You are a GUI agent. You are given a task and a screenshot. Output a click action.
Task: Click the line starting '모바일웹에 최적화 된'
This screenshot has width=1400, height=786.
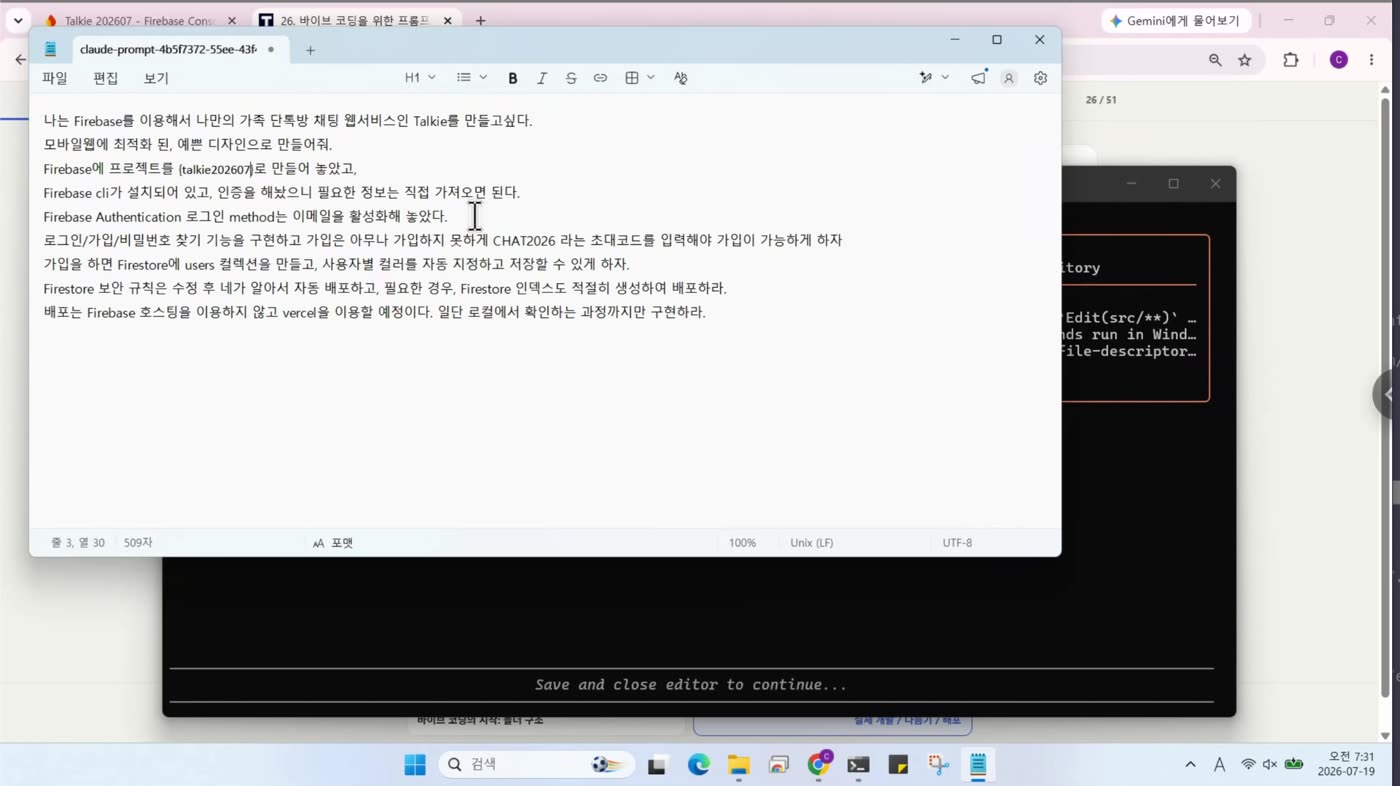point(188,144)
